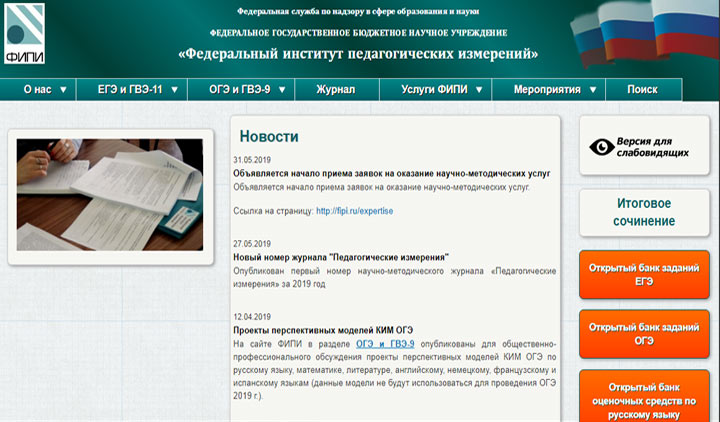Click the eye icon for visually impaired version
This screenshot has height=422, width=720.
coord(602,147)
